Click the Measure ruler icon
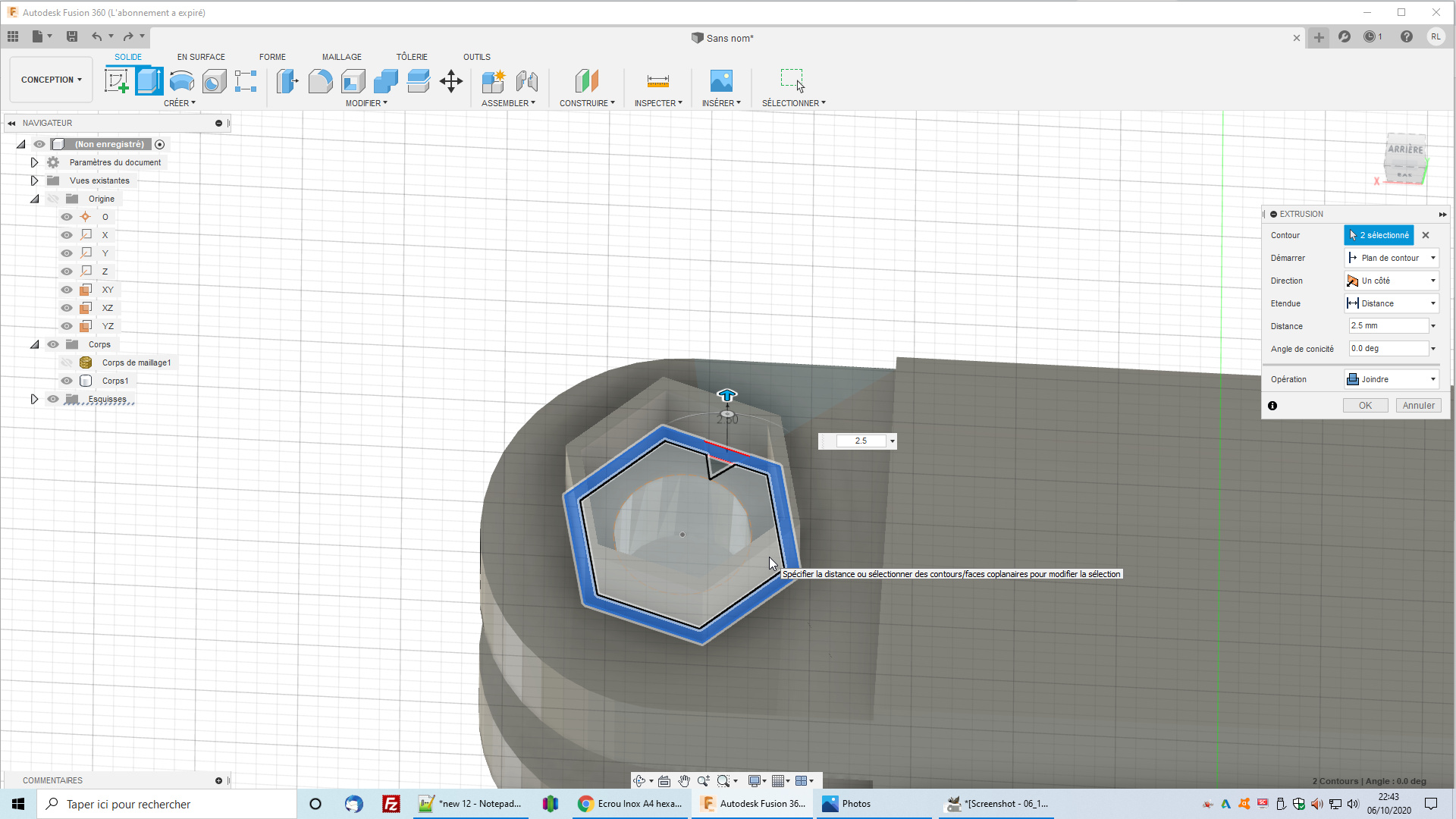The height and width of the screenshot is (819, 1456). point(657,80)
